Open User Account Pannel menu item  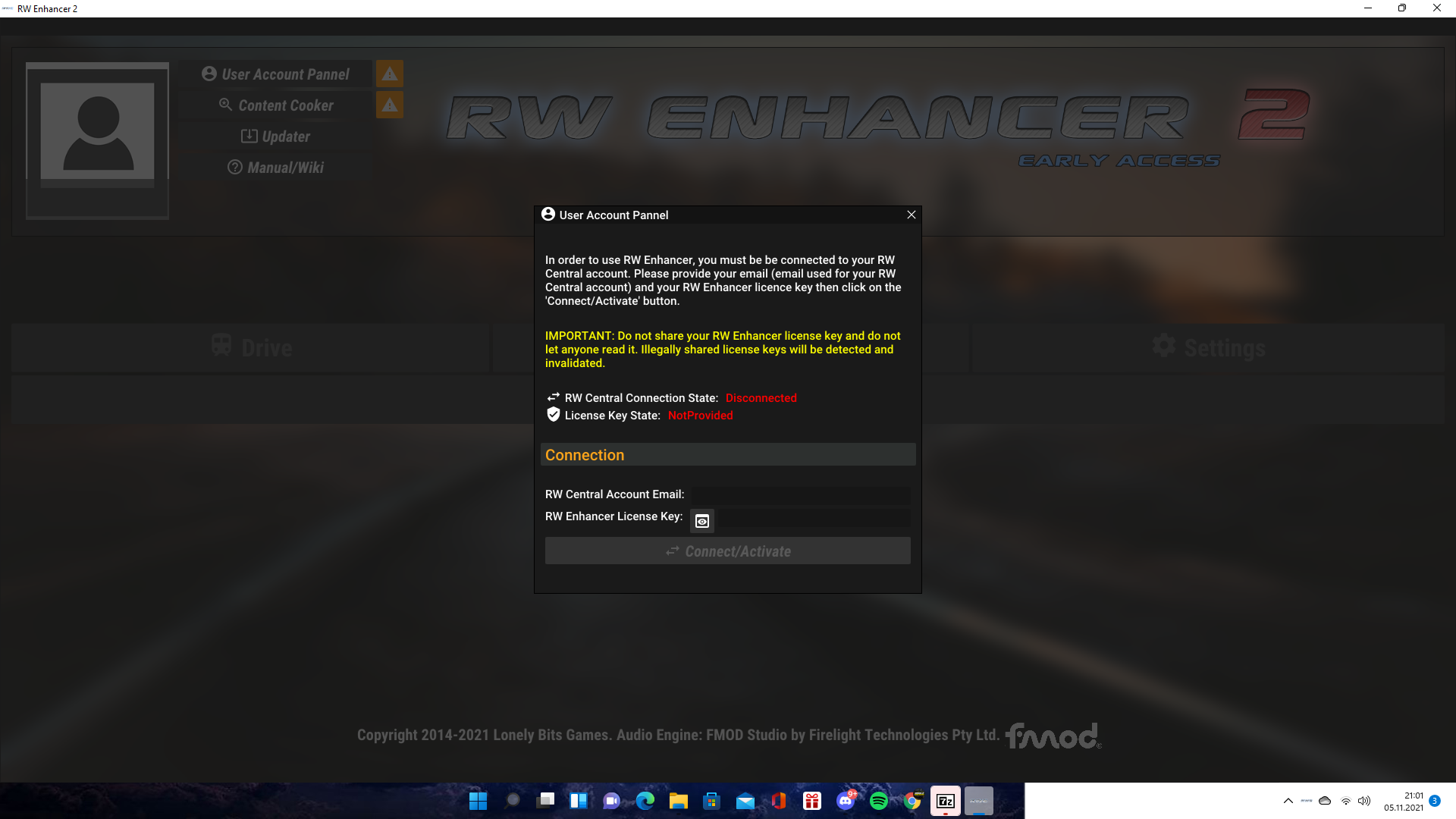(x=276, y=74)
